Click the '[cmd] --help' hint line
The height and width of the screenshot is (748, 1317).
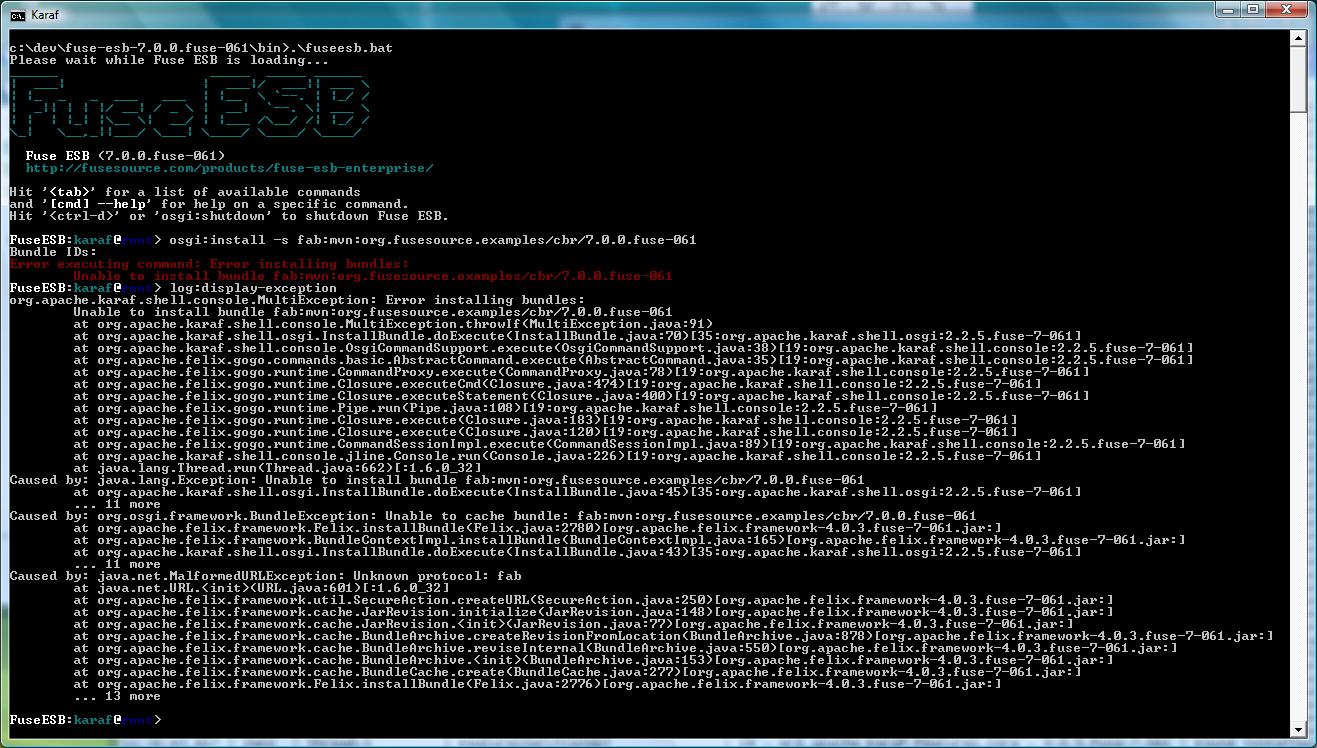pyautogui.click(x=209, y=204)
